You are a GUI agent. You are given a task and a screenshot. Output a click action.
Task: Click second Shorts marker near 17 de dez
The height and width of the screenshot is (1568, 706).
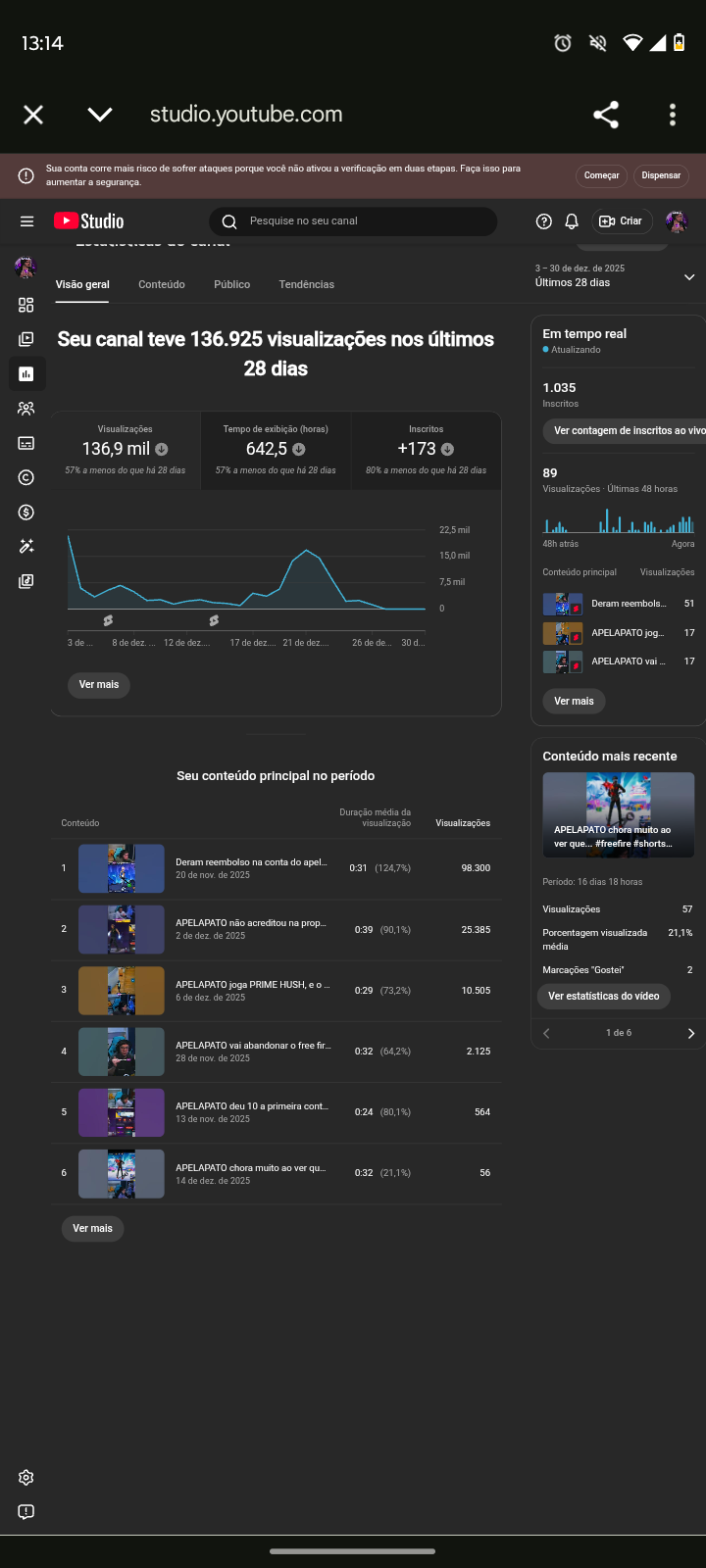tap(214, 620)
